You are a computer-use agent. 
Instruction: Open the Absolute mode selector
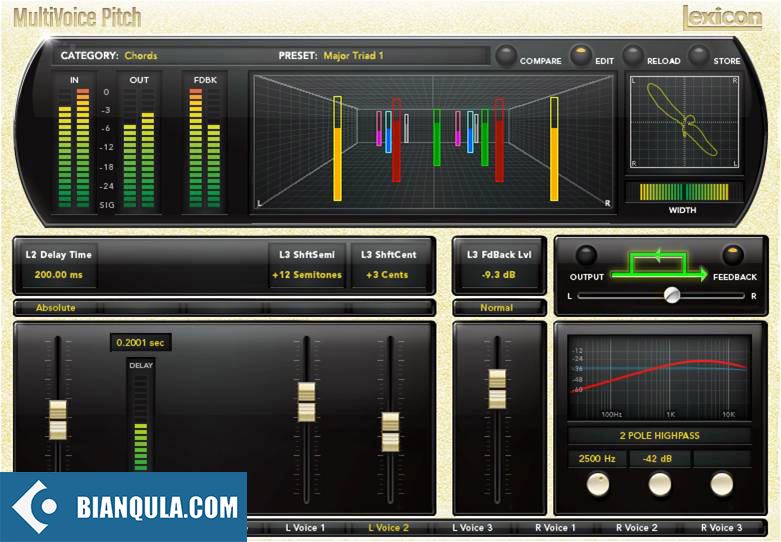pos(56,308)
